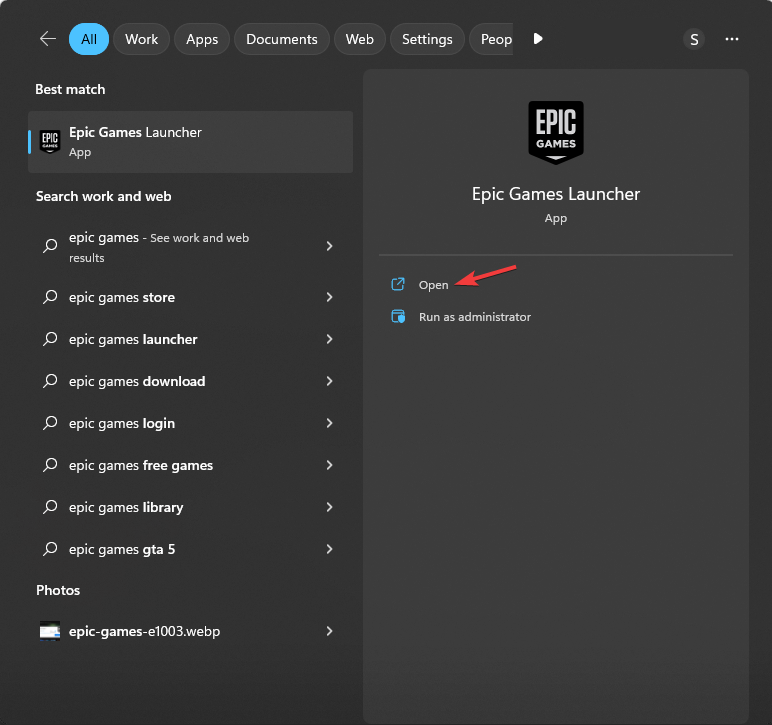772x725 pixels.
Task: Select 'epic games login' suggestion
Action: [191, 423]
